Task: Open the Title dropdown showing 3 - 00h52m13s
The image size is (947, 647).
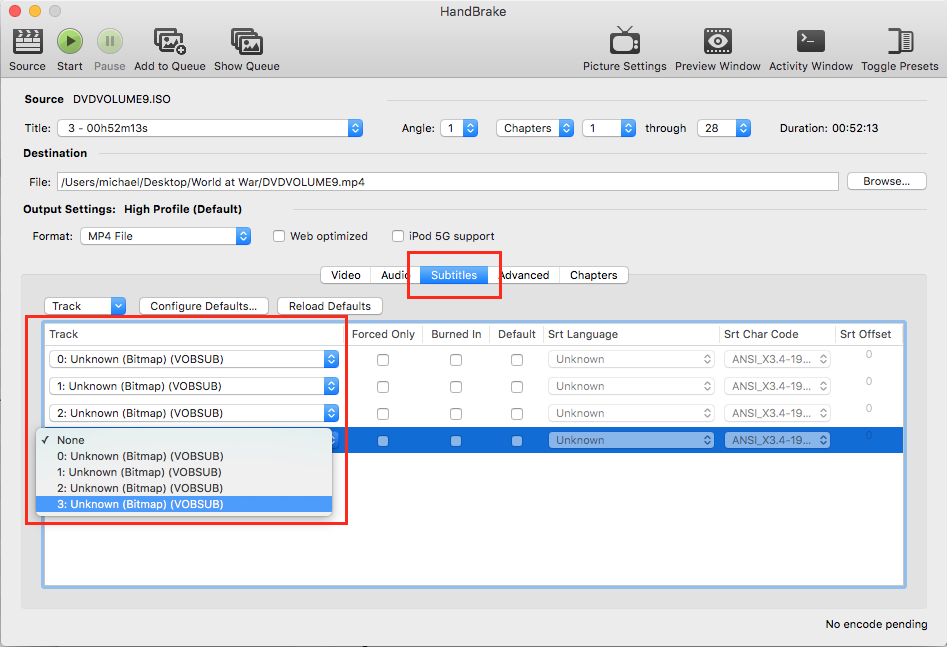Action: (210, 128)
